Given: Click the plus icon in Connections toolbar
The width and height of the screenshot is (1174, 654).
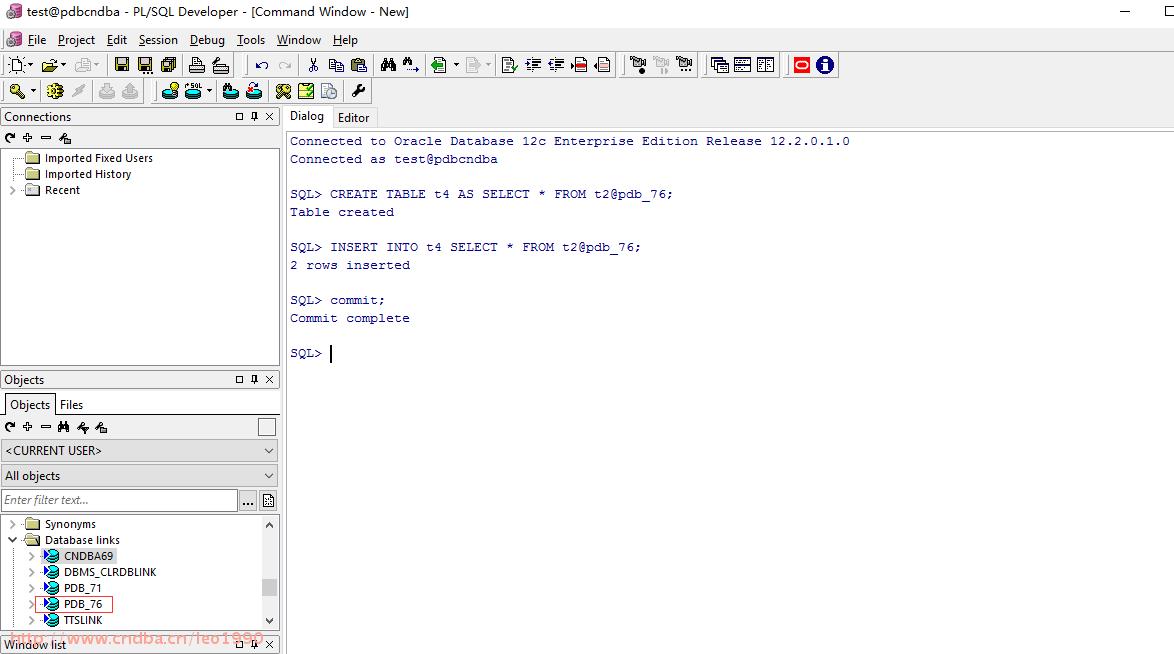Looking at the screenshot, I should [28, 138].
